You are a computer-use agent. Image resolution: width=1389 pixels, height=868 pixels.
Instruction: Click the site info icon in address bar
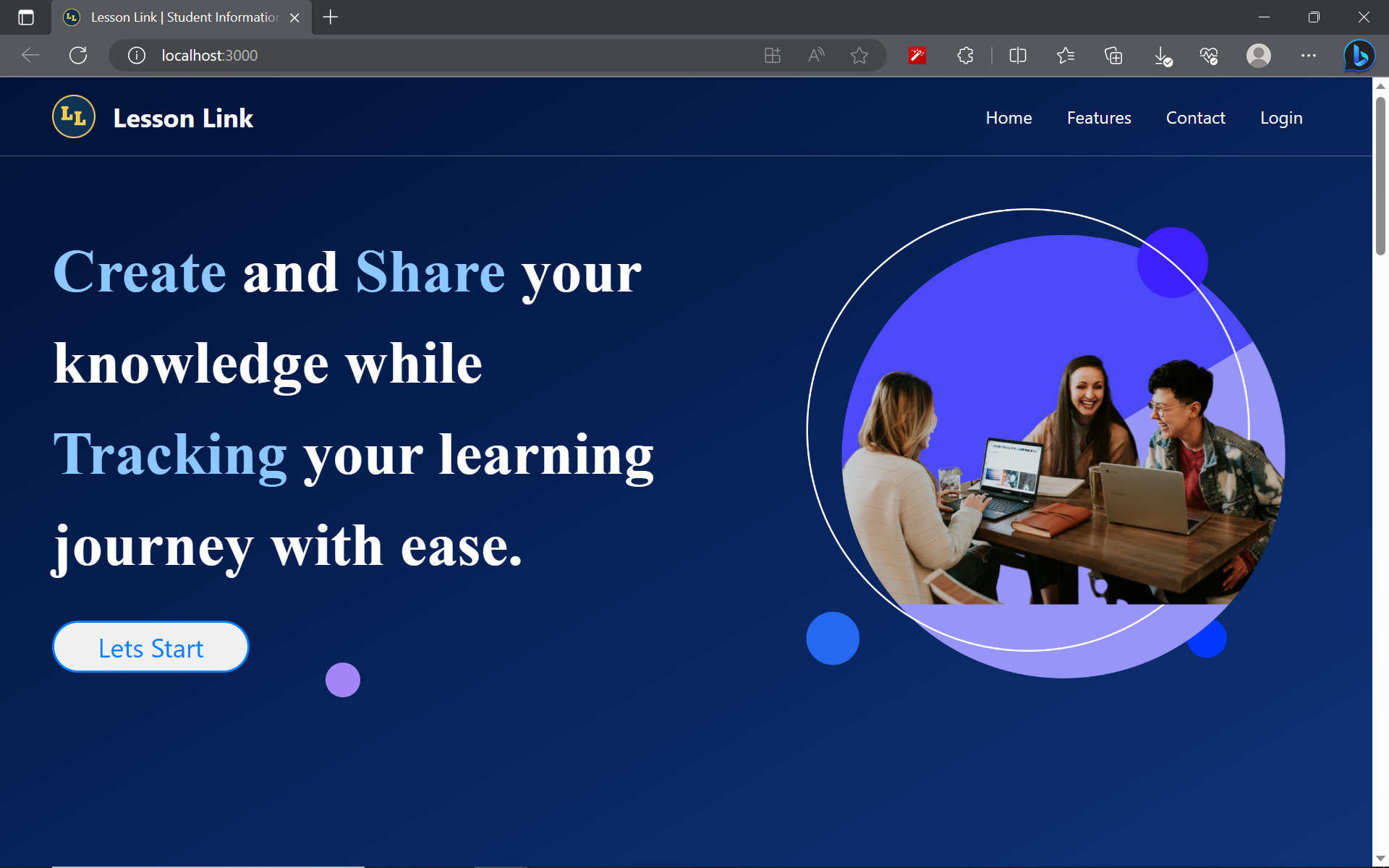pyautogui.click(x=136, y=55)
